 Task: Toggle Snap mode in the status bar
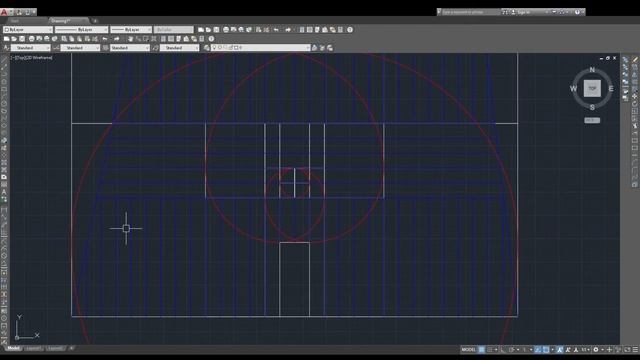pos(489,350)
